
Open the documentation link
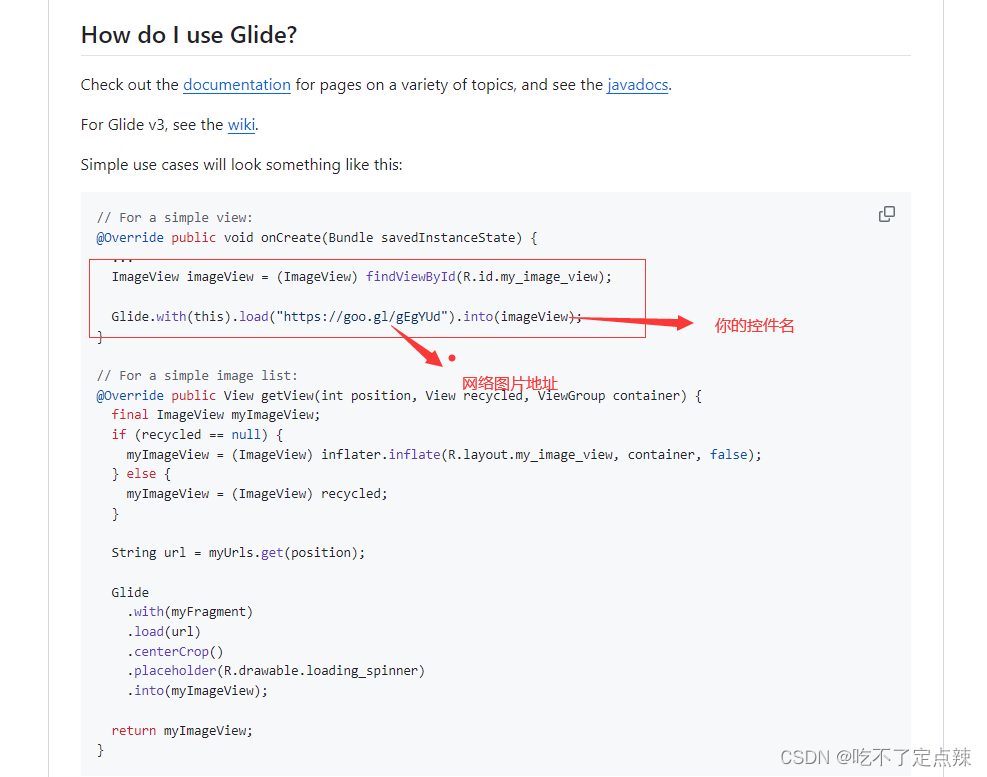pyautogui.click(x=237, y=85)
